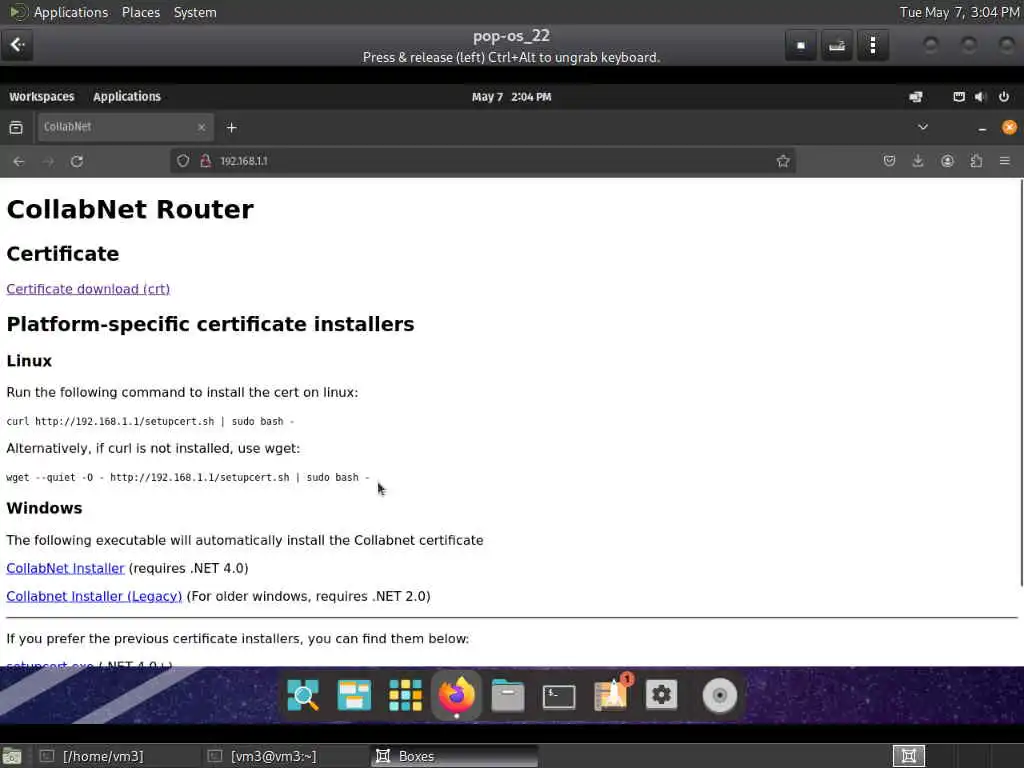
Task: Open the guest power menu icon
Action: pyautogui.click(x=1004, y=97)
